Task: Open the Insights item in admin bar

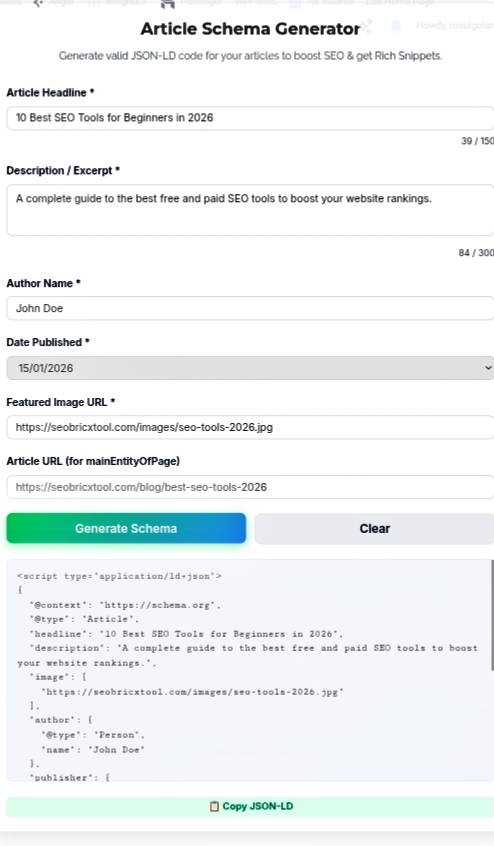Action: pos(116,3)
